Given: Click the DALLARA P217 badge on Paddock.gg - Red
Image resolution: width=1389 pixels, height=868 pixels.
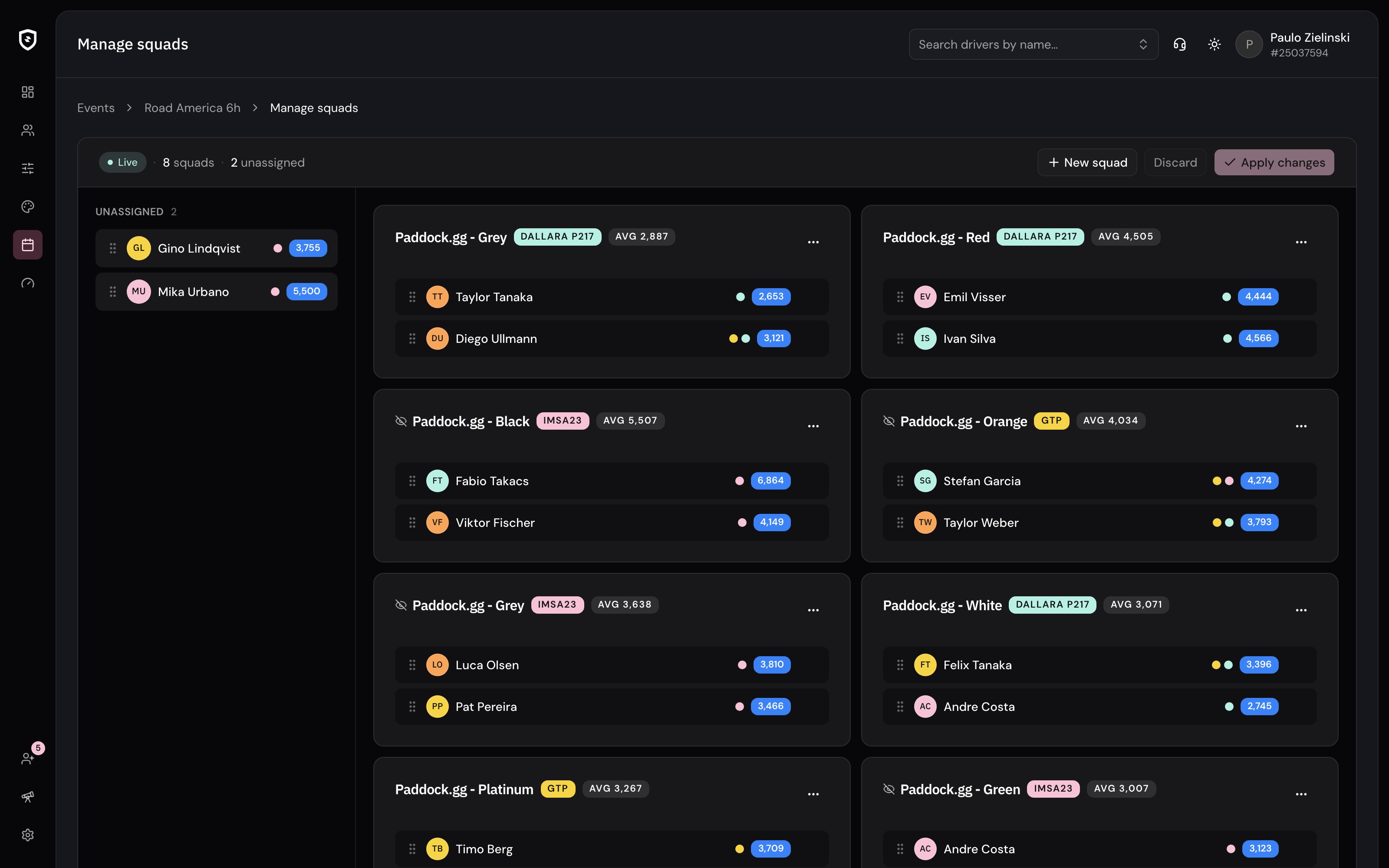Looking at the screenshot, I should pos(1040,237).
